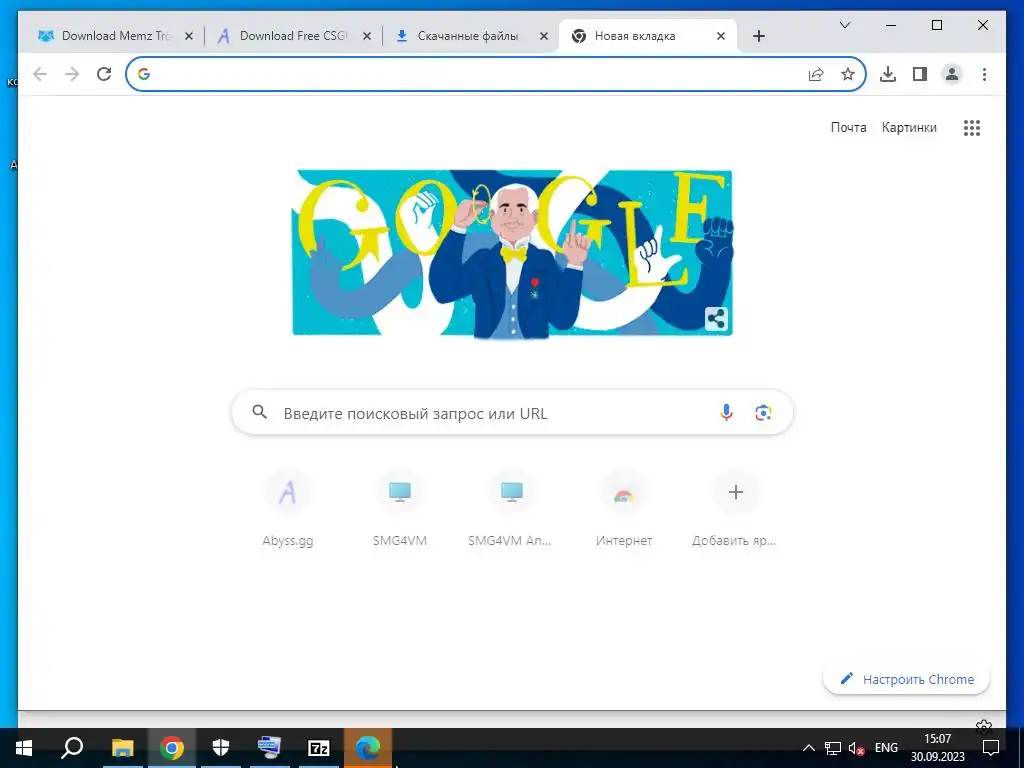Open the clock showing 15:07
The width and height of the screenshot is (1024, 768).
click(x=938, y=748)
